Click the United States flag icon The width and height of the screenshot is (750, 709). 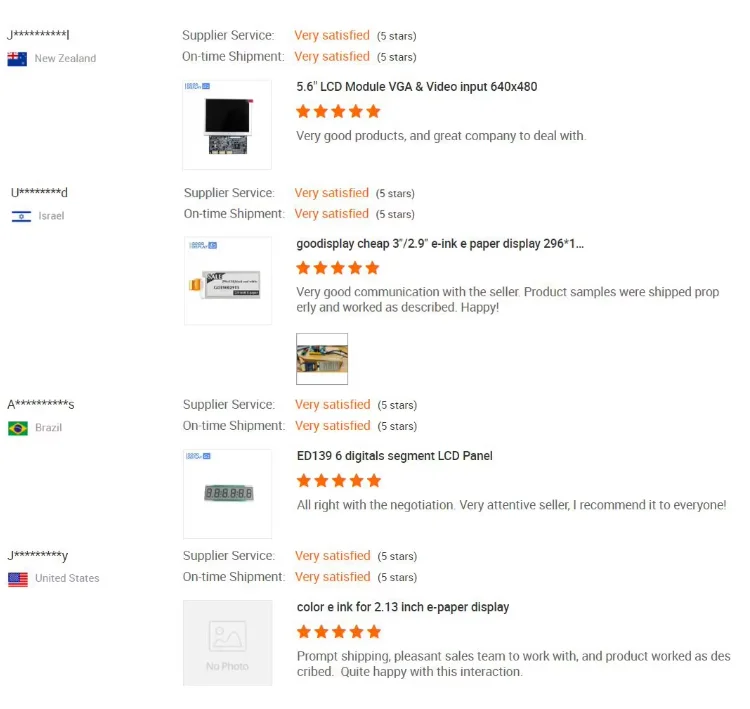point(18,579)
